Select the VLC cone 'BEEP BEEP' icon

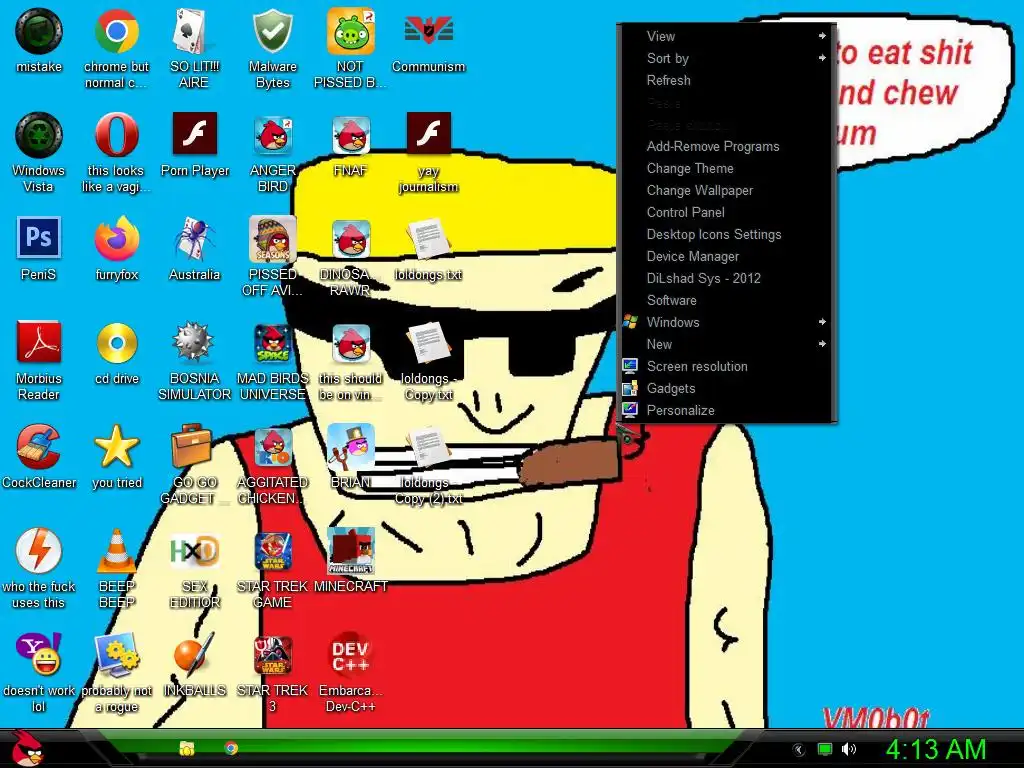[116, 551]
